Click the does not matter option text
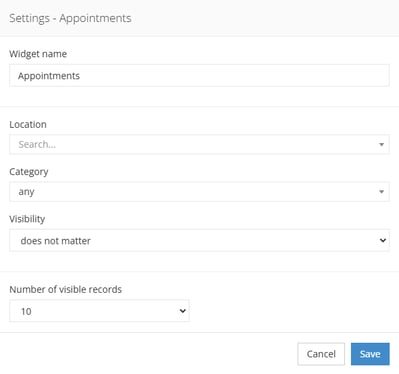 (x=56, y=241)
